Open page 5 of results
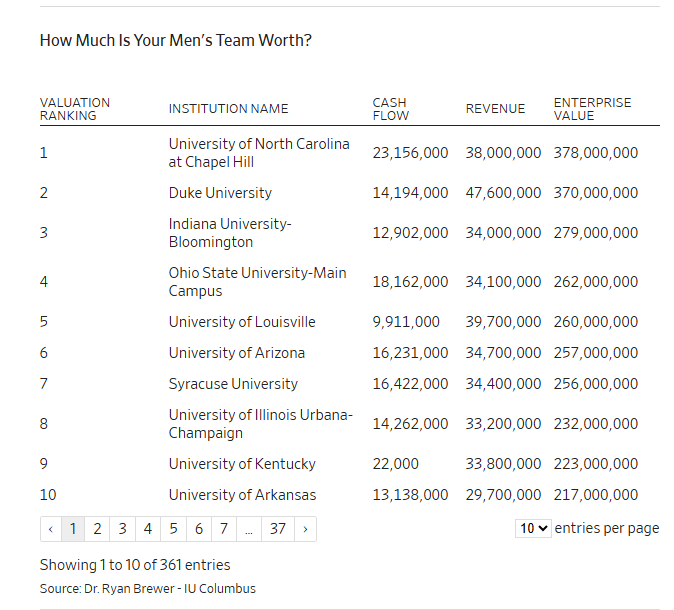The height and width of the screenshot is (610, 674). point(173,529)
